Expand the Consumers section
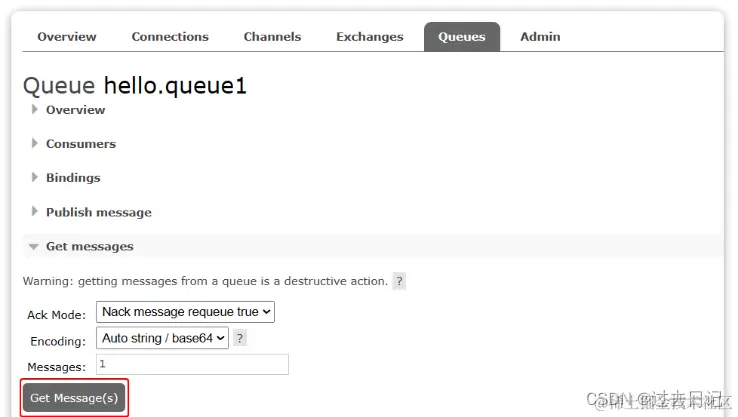The height and width of the screenshot is (417, 738). click(x=80, y=144)
